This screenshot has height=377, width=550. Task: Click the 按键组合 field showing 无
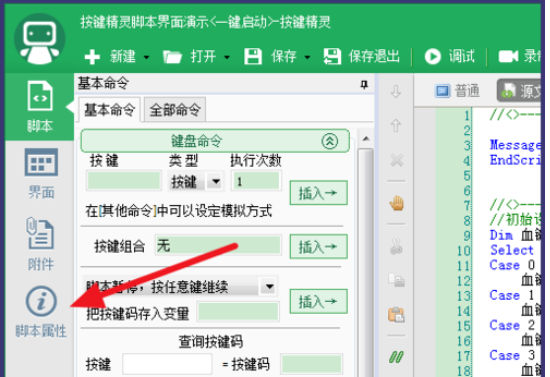pos(218,245)
